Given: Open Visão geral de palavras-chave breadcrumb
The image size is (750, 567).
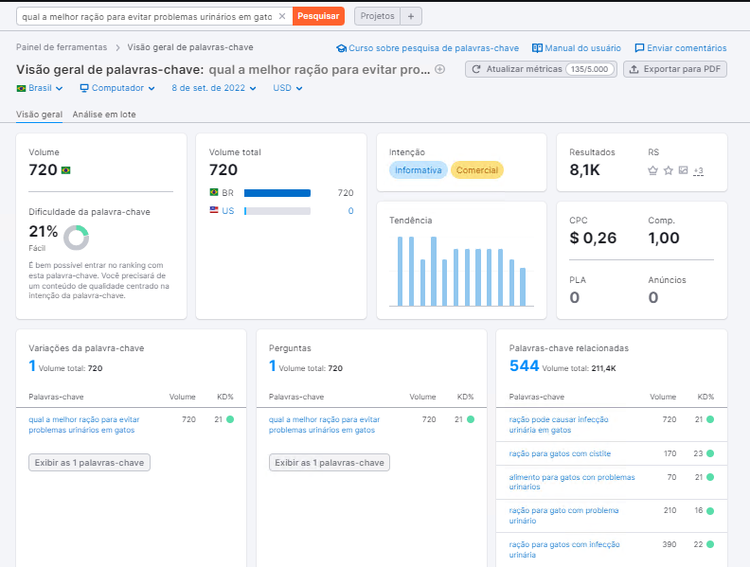Looking at the screenshot, I should coord(190,47).
